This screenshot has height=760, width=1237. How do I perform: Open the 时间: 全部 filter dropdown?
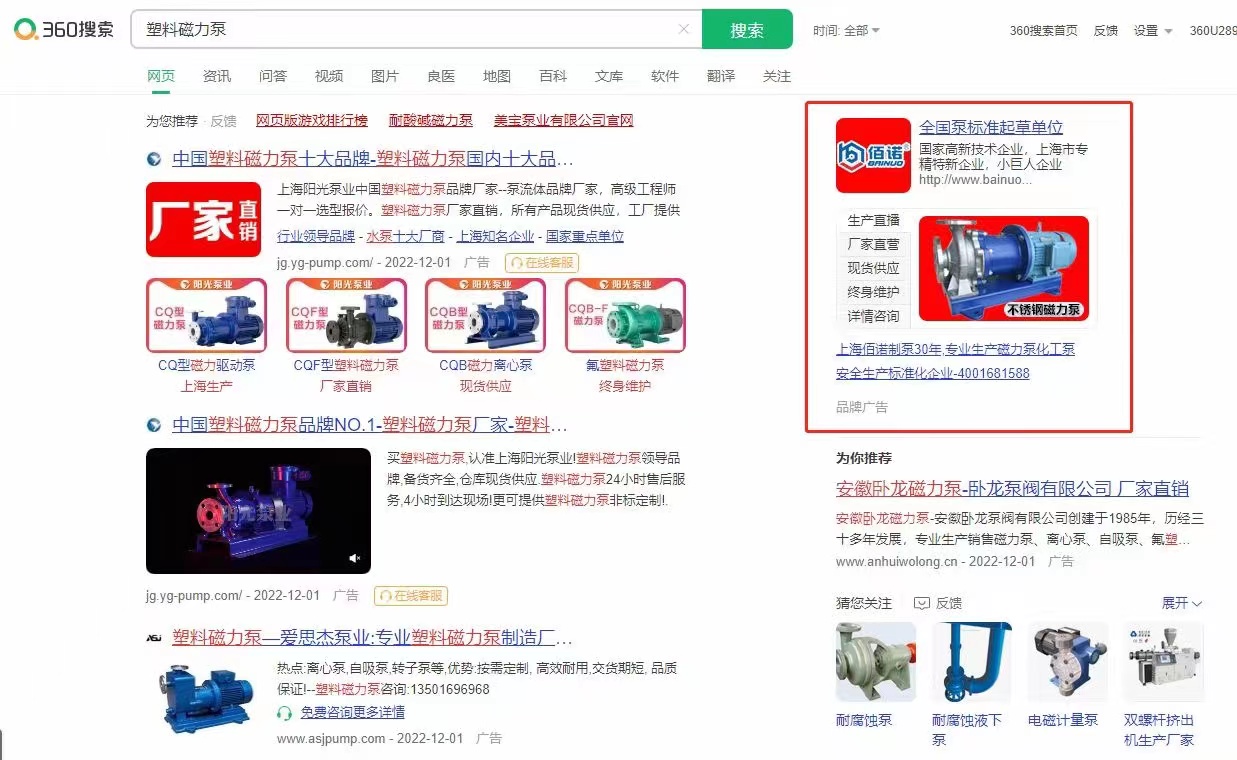pos(846,31)
